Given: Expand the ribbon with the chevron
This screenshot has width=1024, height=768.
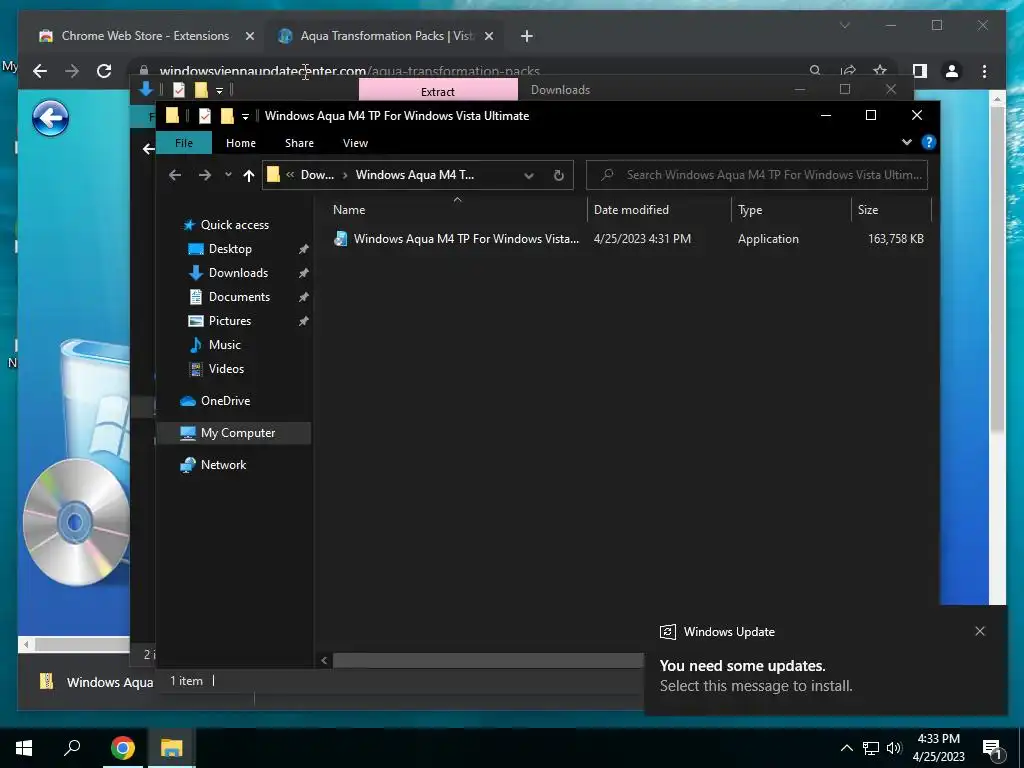Looking at the screenshot, I should click(906, 142).
